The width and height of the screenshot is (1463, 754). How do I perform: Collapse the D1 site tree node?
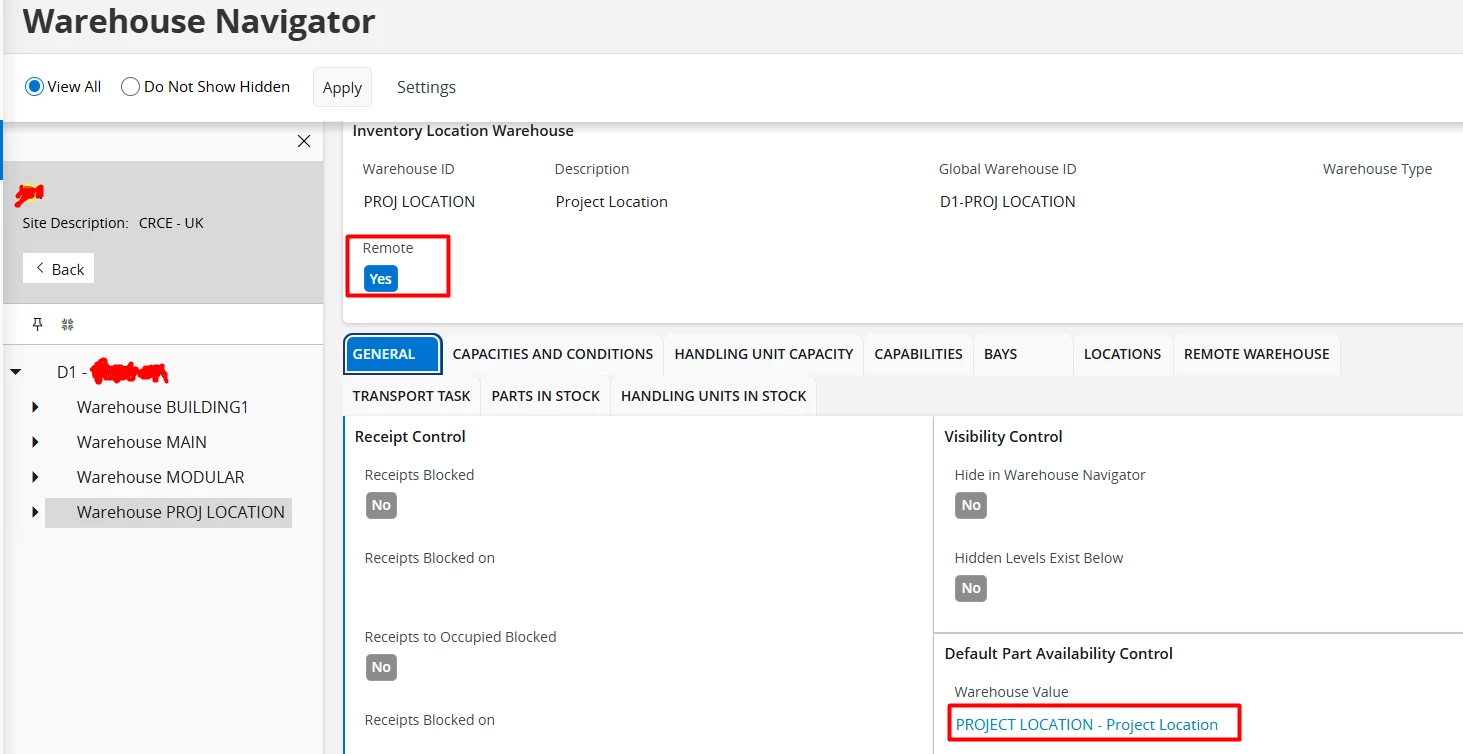pyautogui.click(x=15, y=373)
